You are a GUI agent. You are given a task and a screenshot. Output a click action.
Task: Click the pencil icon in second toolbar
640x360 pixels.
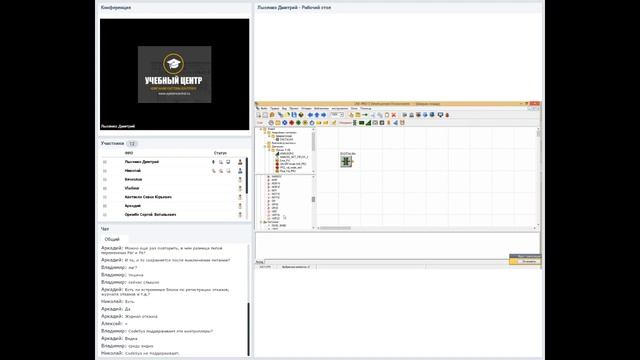coord(334,123)
